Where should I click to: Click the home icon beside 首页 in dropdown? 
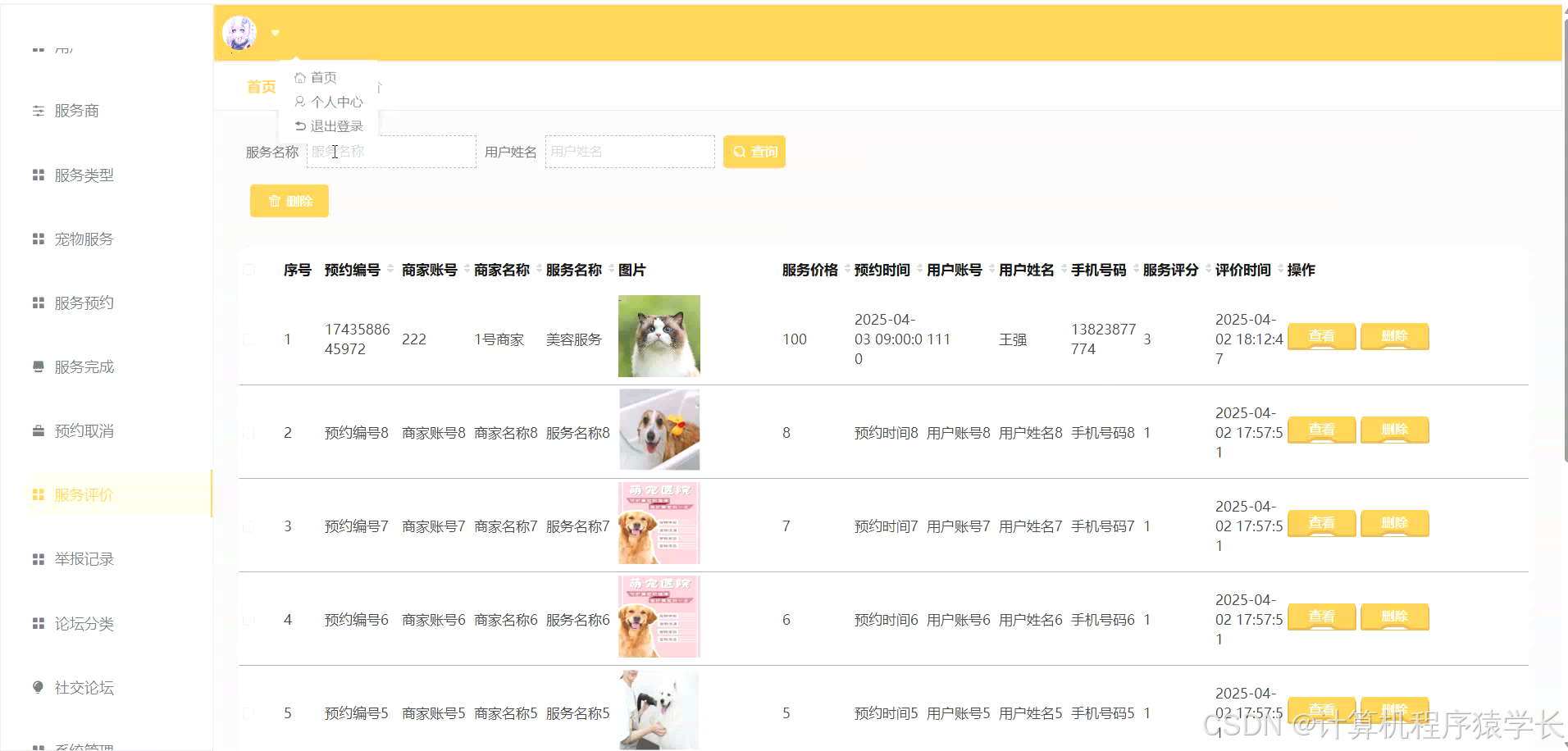click(300, 77)
